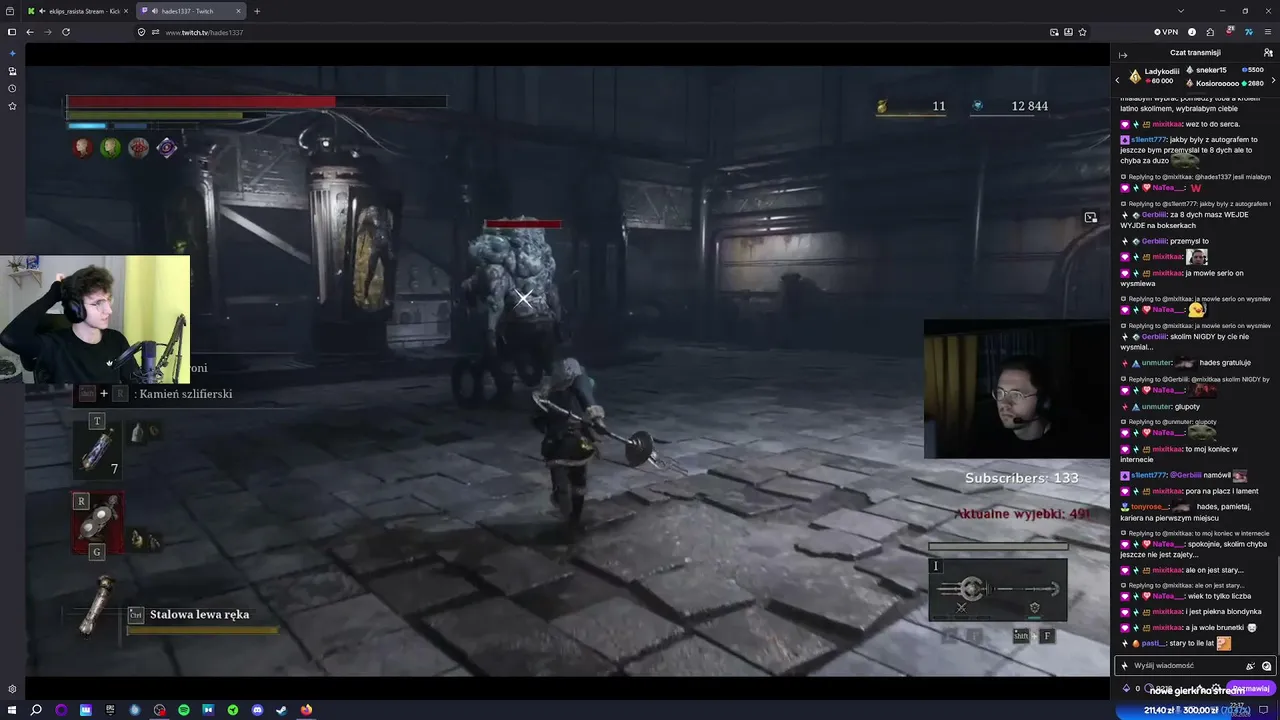The image size is (1280, 720).
Task: Open the music player toolbar icon
Action: click(1192, 32)
